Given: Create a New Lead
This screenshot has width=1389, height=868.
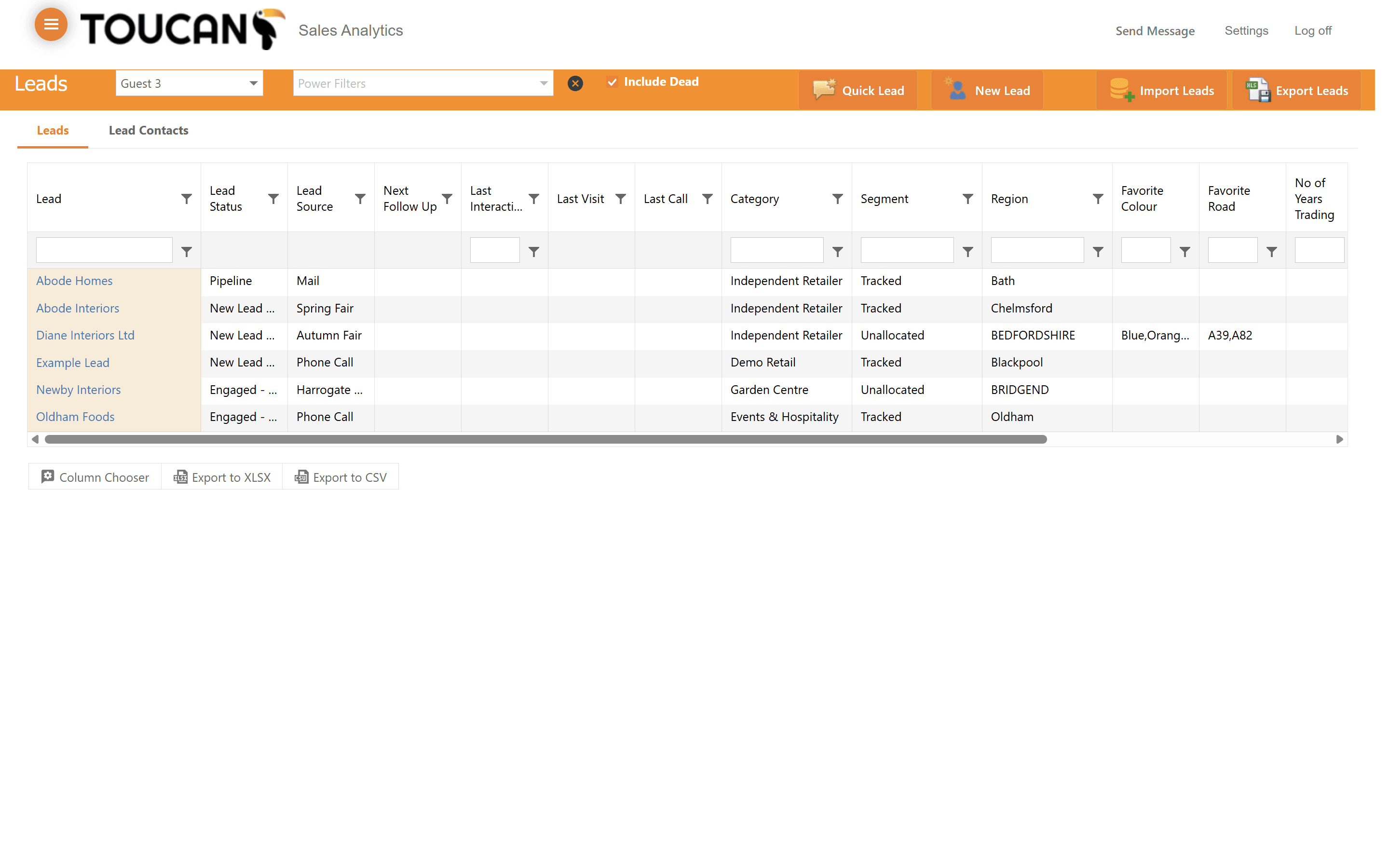Looking at the screenshot, I should tap(987, 90).
